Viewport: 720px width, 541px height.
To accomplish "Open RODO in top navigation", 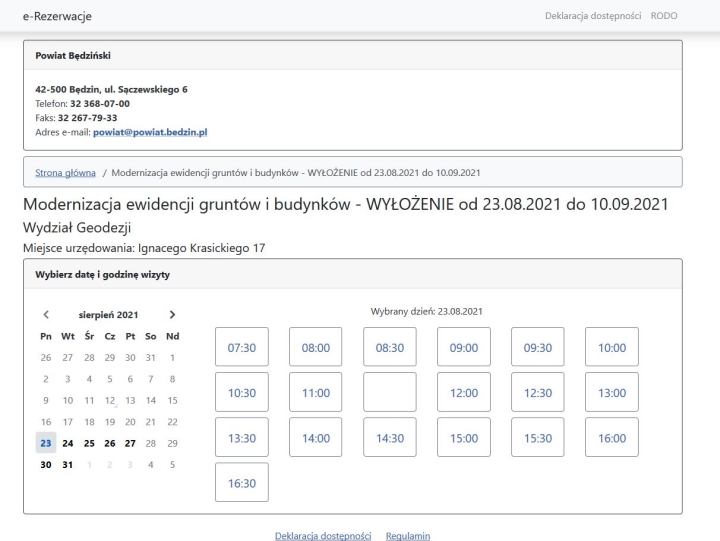I will tap(664, 16).
